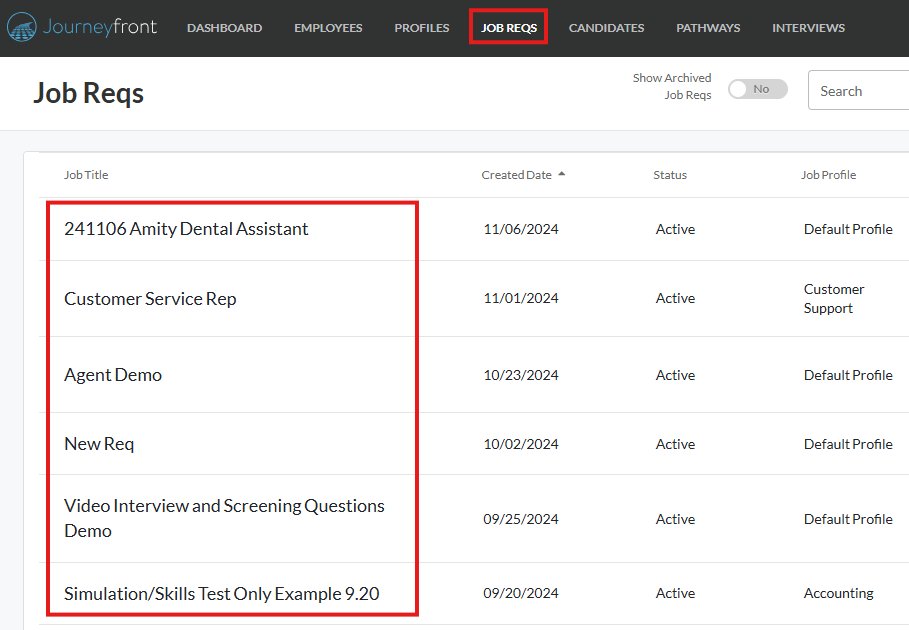Viewport: 909px width, 630px height.
Task: Open the 241106 Amity Dental Assistant req
Action: pyautogui.click(x=185, y=228)
